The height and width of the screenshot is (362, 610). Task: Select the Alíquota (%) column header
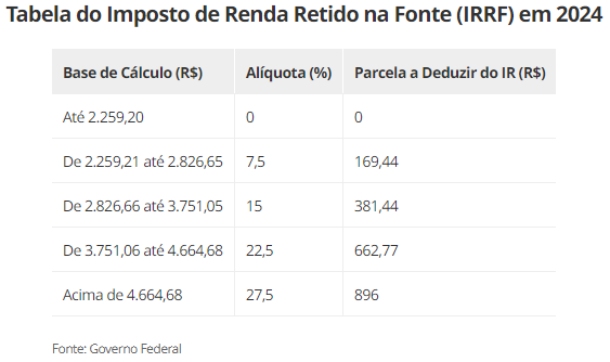pyautogui.click(x=289, y=72)
